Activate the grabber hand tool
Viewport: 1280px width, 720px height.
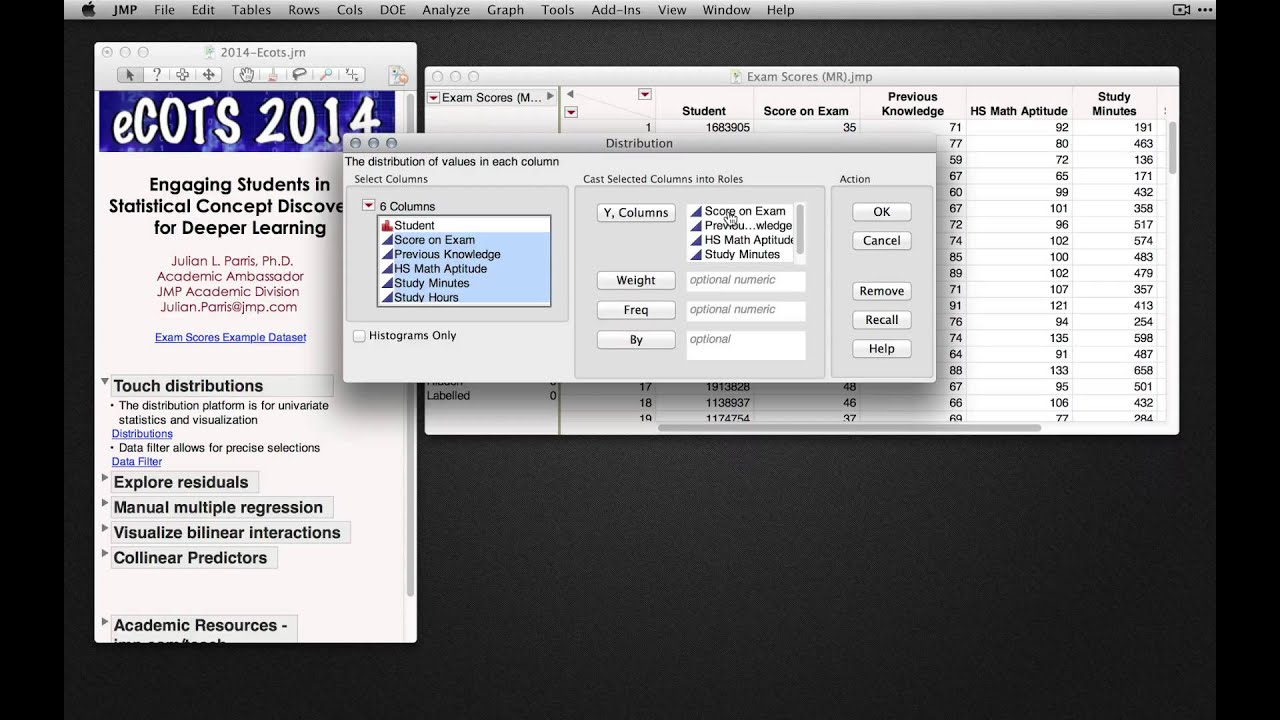coord(246,75)
